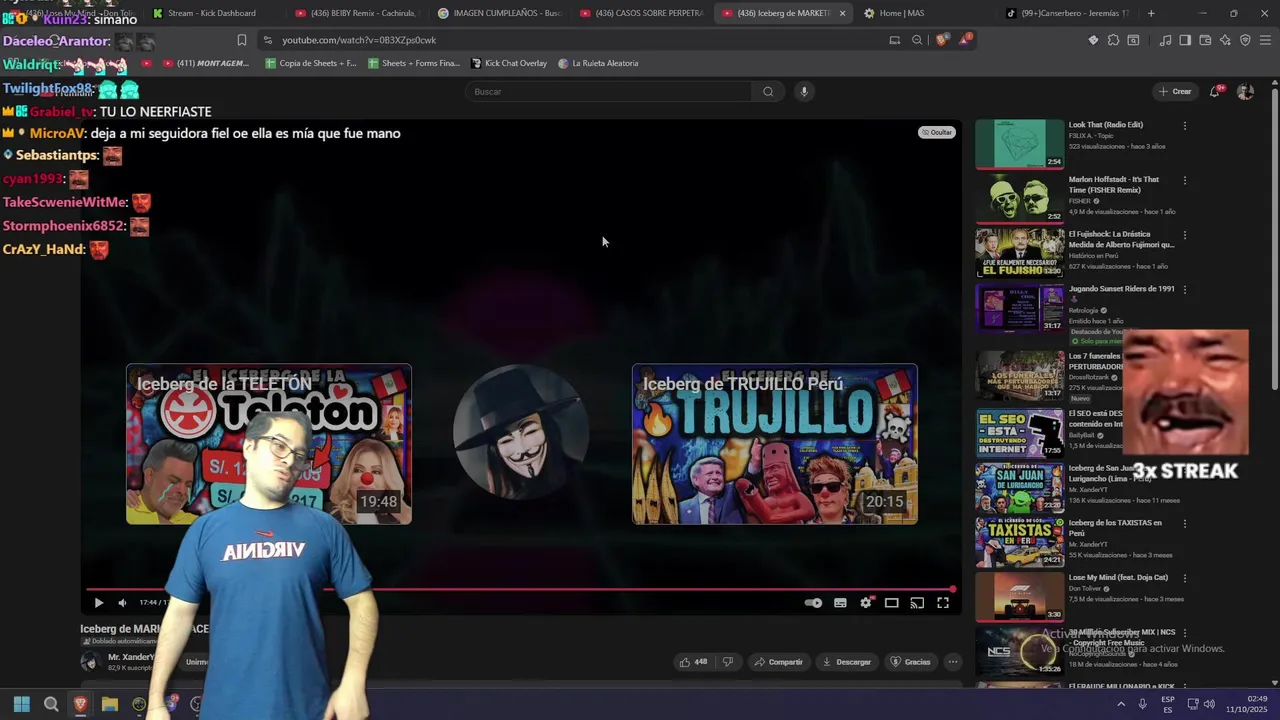1280x720 pixels.
Task: Open the Look That (Radio Edit) thumbnail
Action: tap(1019, 144)
